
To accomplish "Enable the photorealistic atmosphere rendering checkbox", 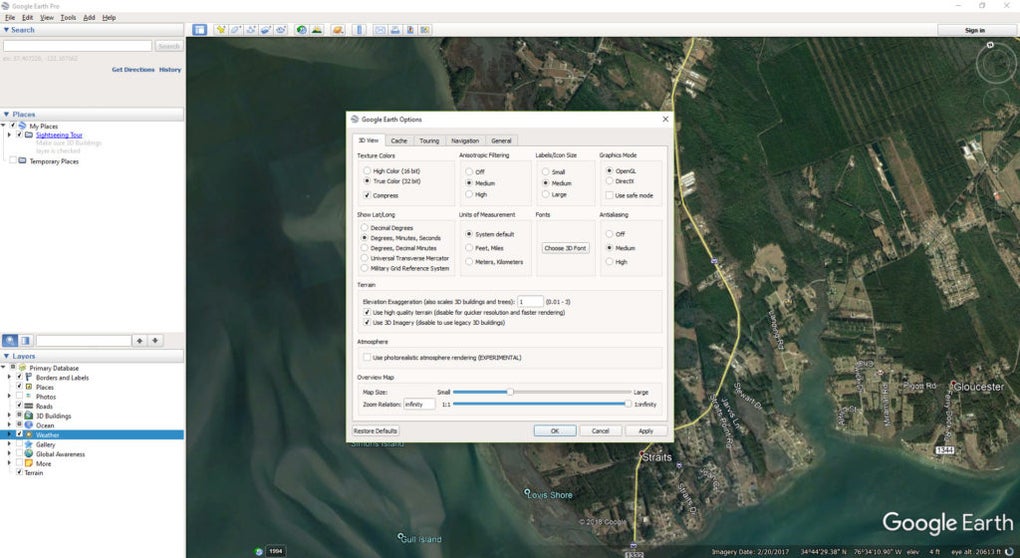I will click(x=366, y=357).
